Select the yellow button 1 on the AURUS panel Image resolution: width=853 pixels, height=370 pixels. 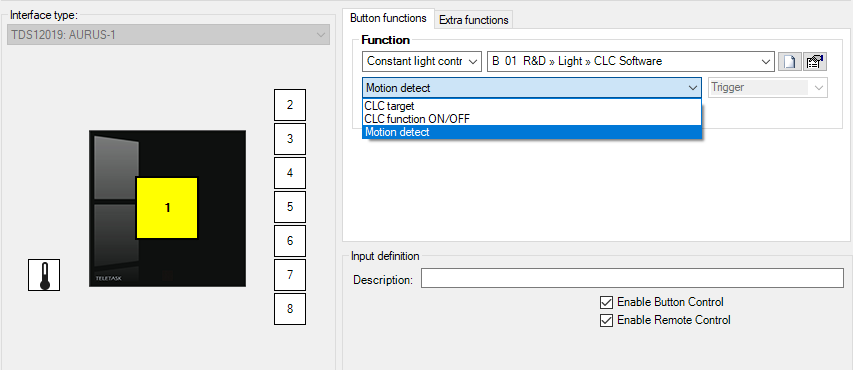click(166, 208)
